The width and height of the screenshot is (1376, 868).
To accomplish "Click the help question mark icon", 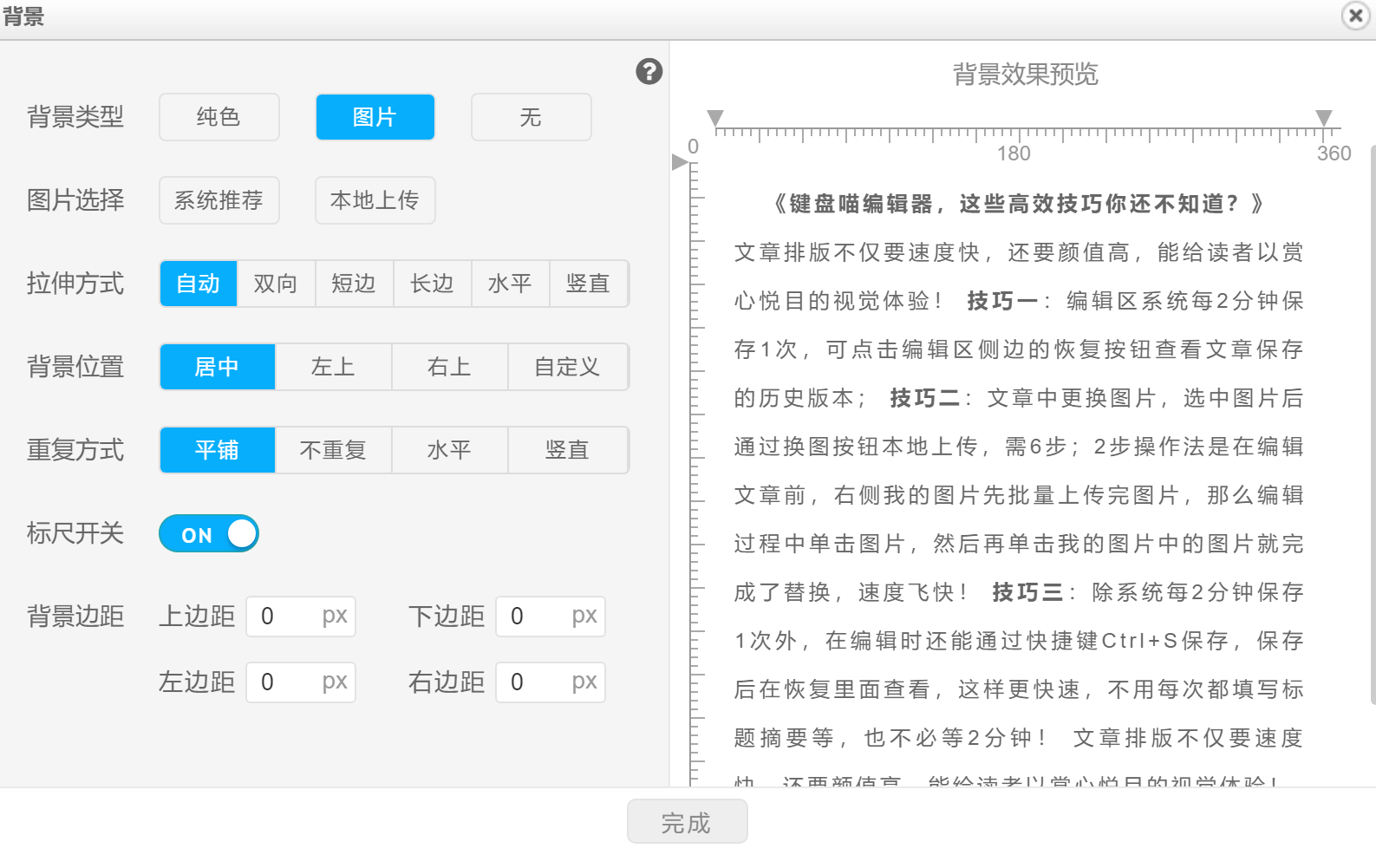I will coord(649,72).
